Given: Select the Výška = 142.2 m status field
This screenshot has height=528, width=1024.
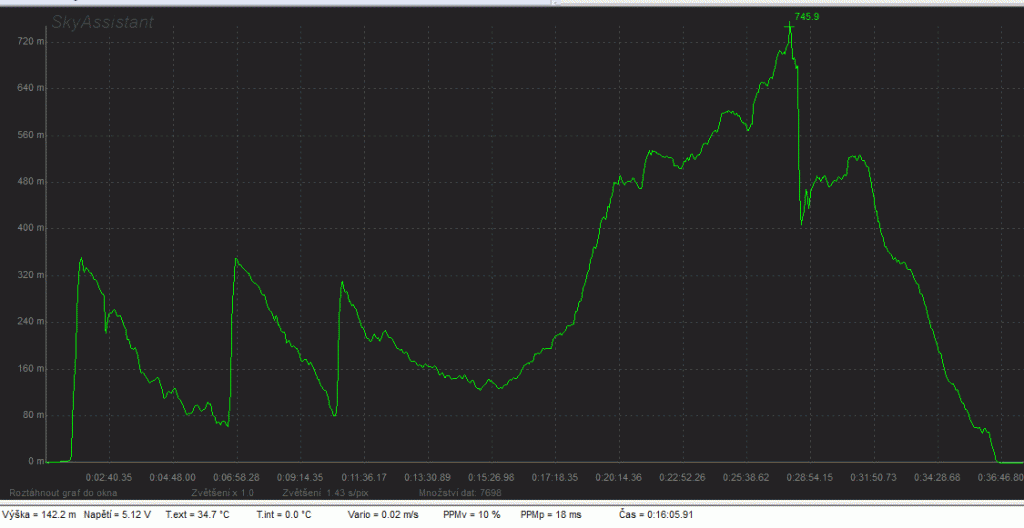Looking at the screenshot, I should click(x=47, y=514).
